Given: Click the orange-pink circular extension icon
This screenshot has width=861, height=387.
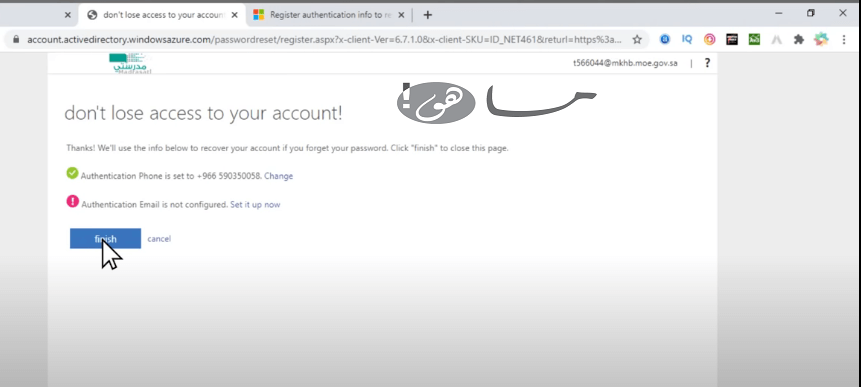Looking at the screenshot, I should (x=709, y=40).
